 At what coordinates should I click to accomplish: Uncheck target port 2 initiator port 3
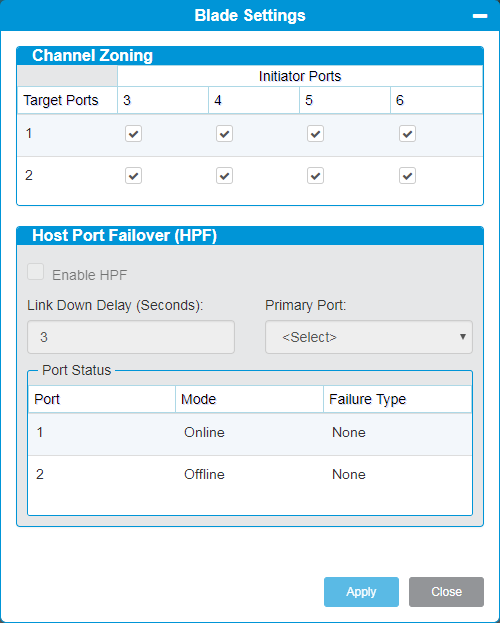(x=133, y=176)
